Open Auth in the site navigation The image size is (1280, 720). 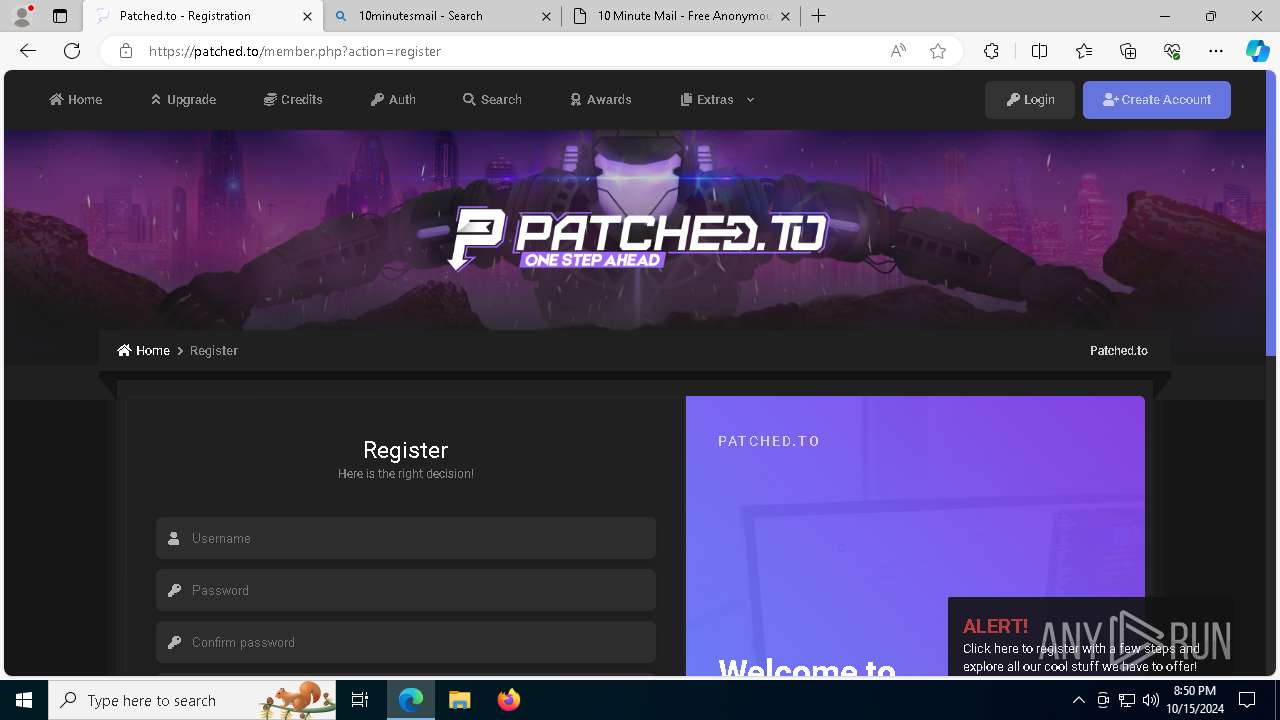[393, 99]
